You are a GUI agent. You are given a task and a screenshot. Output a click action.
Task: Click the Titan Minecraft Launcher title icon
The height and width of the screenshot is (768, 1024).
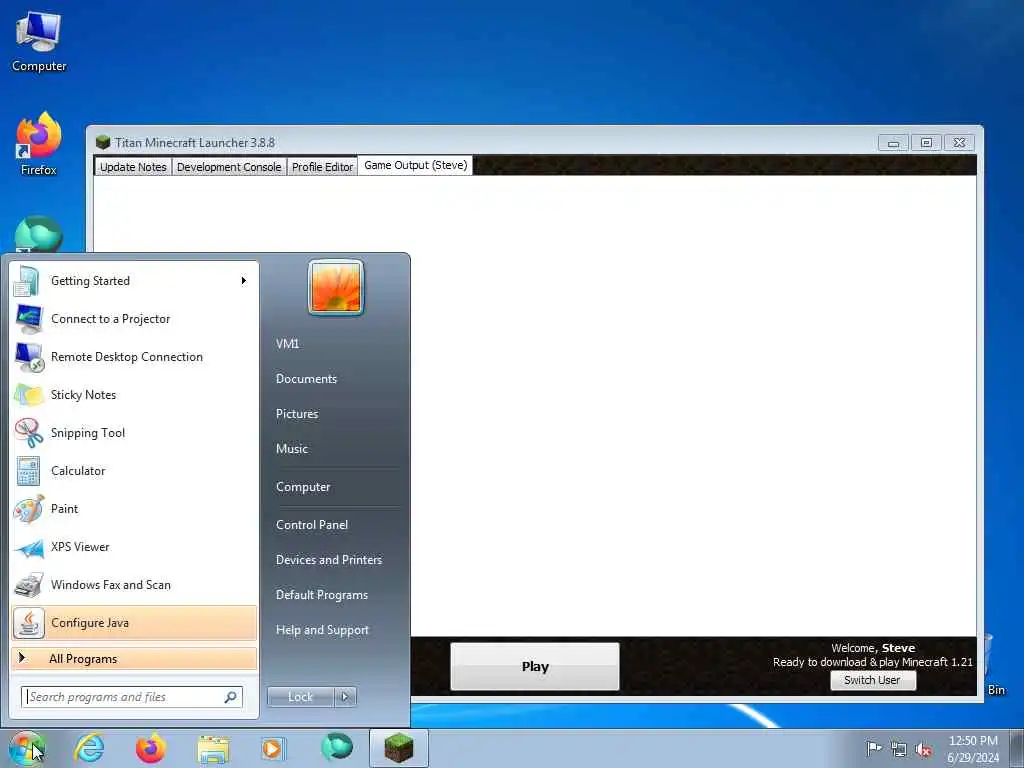[x=103, y=142]
